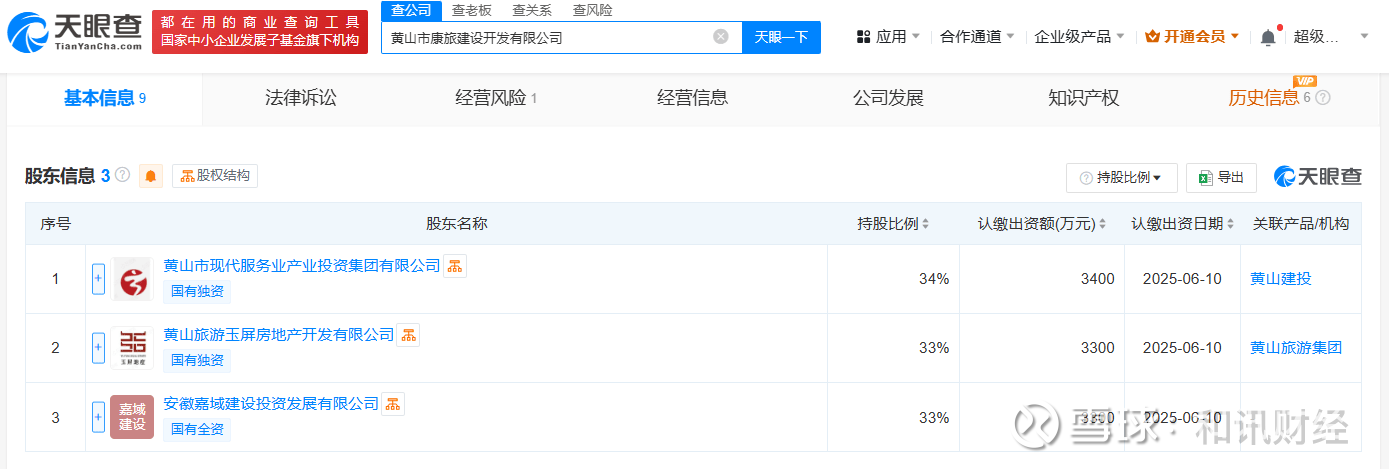Click the 天眼一下 search button
The image size is (1389, 469).
click(781, 37)
